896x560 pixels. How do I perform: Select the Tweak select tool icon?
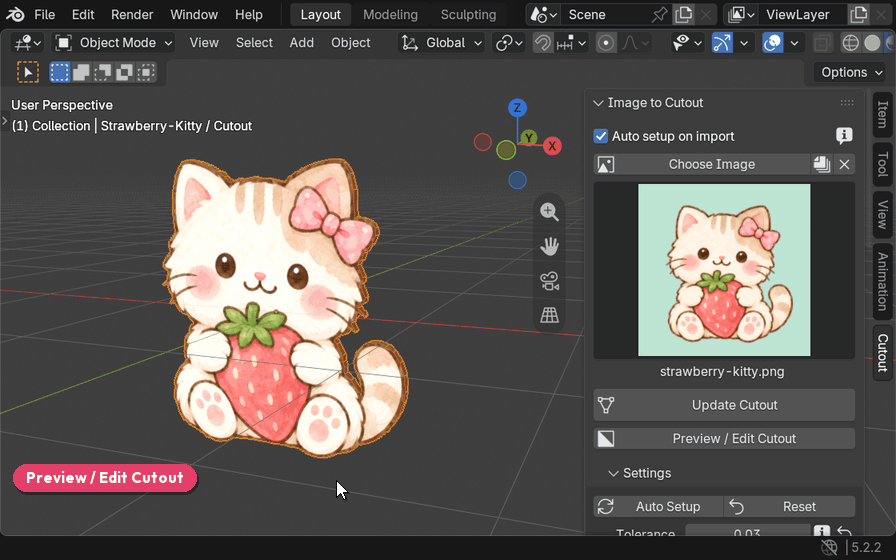[x=27, y=72]
